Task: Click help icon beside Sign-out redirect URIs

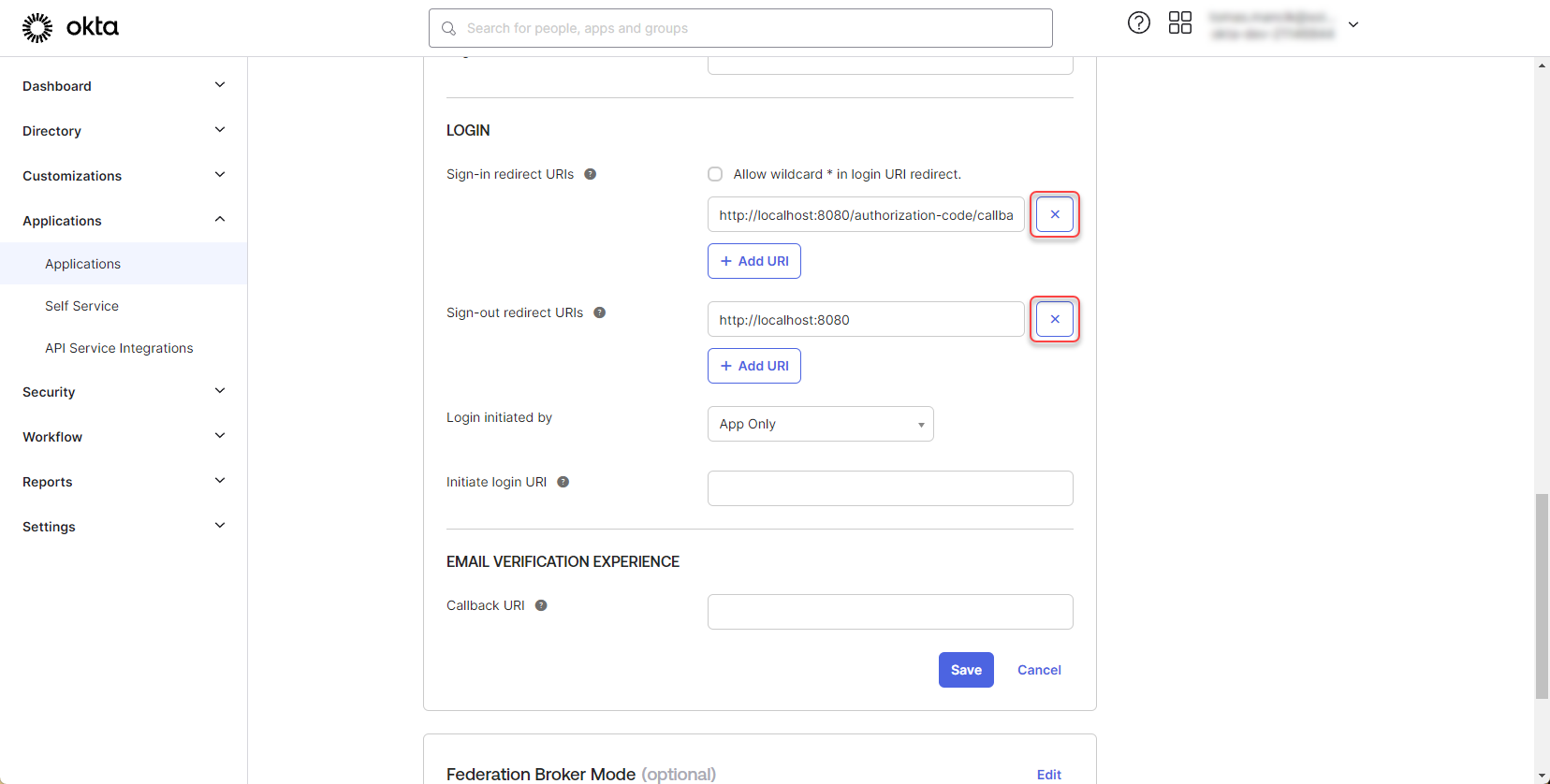Action: click(600, 312)
